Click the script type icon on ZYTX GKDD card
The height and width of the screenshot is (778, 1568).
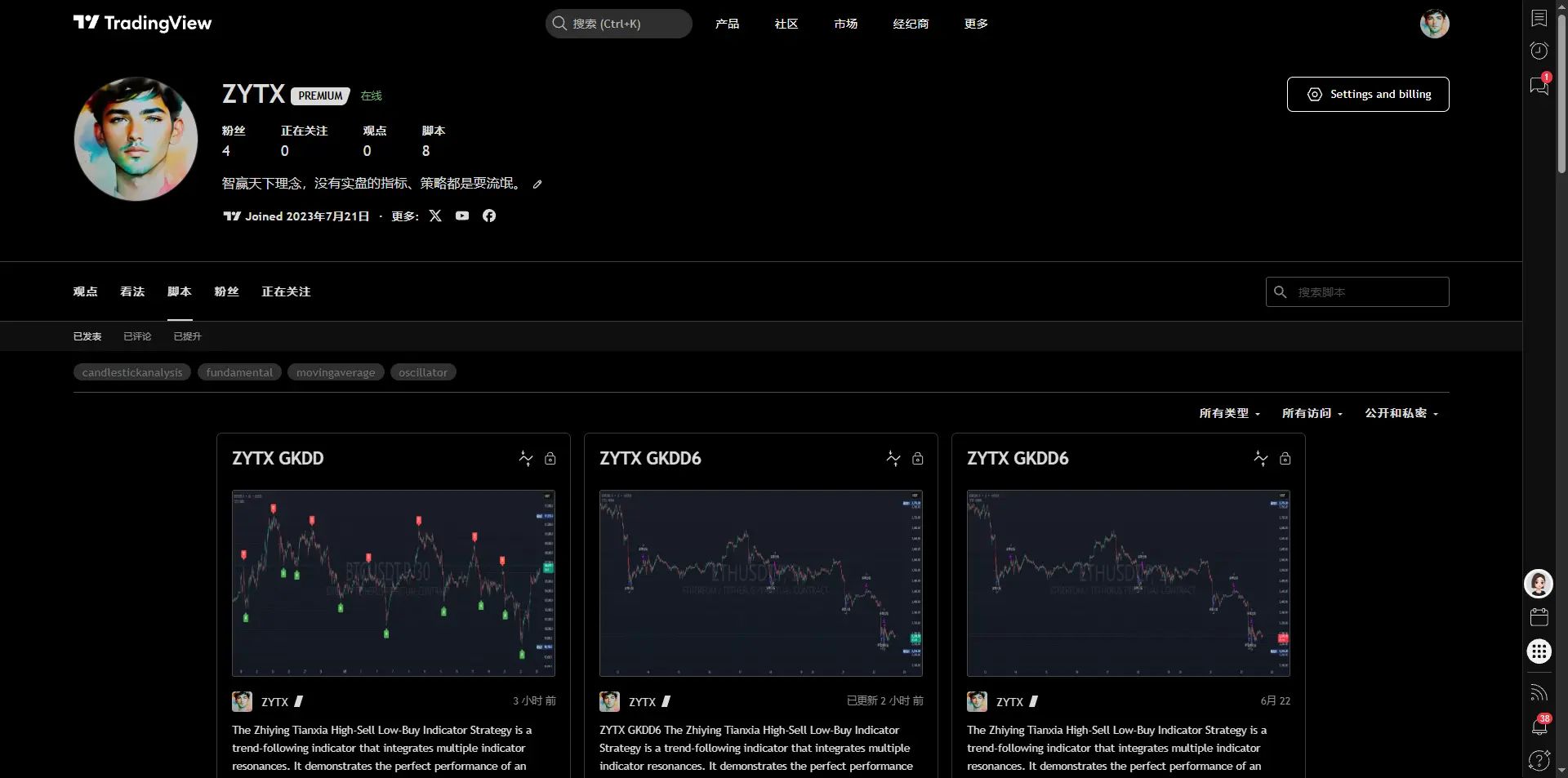[x=526, y=459]
